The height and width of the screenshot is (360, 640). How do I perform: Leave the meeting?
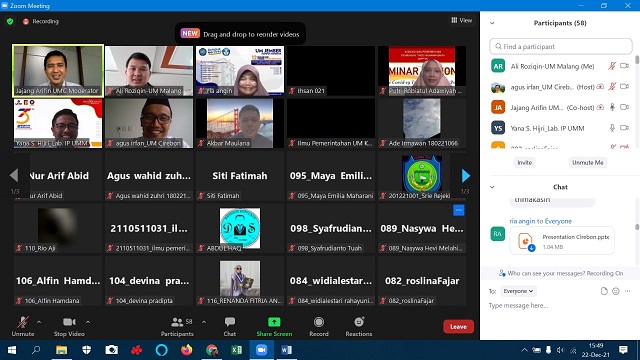pos(458,327)
